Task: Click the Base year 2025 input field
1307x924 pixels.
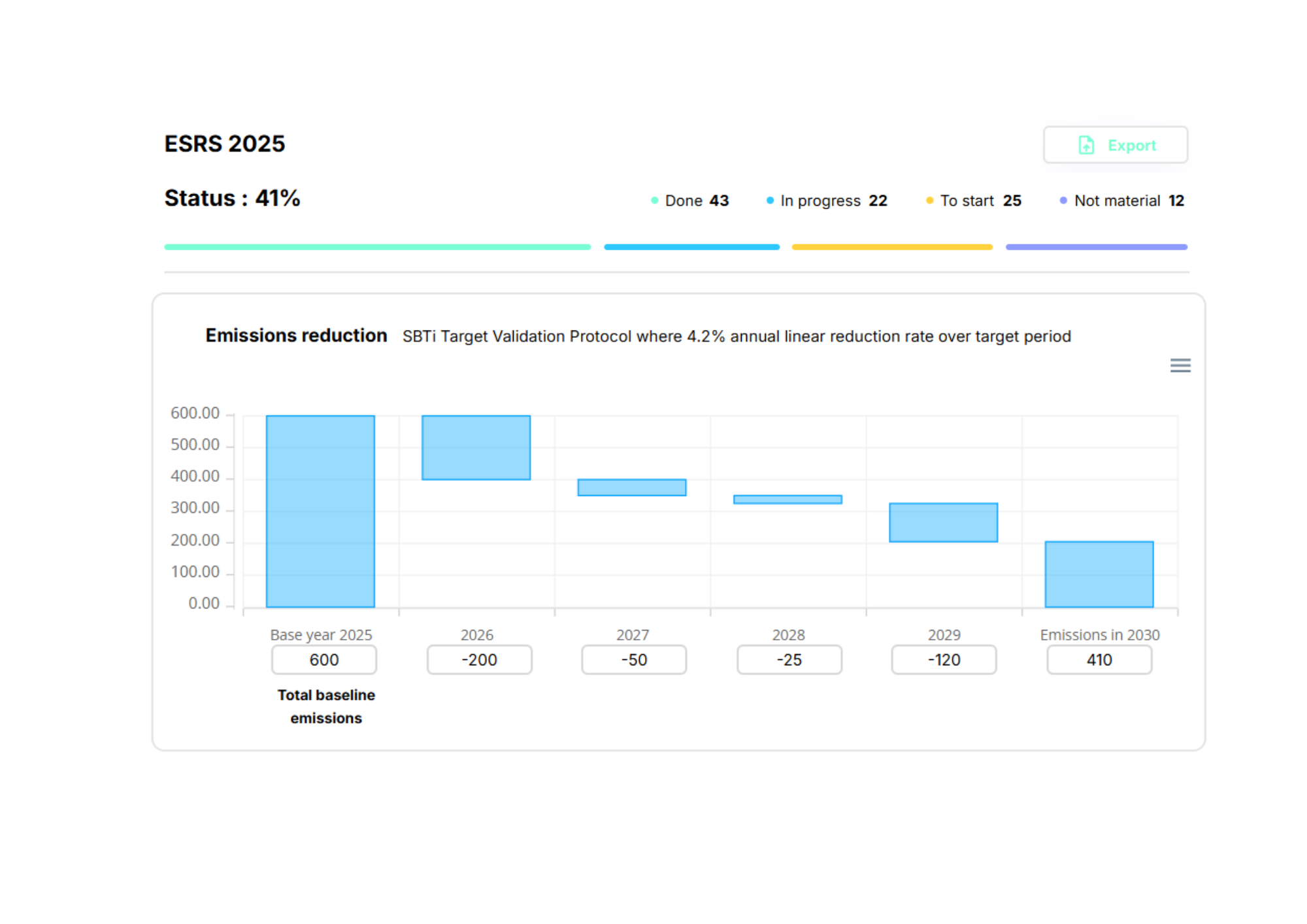Action: pos(323,660)
